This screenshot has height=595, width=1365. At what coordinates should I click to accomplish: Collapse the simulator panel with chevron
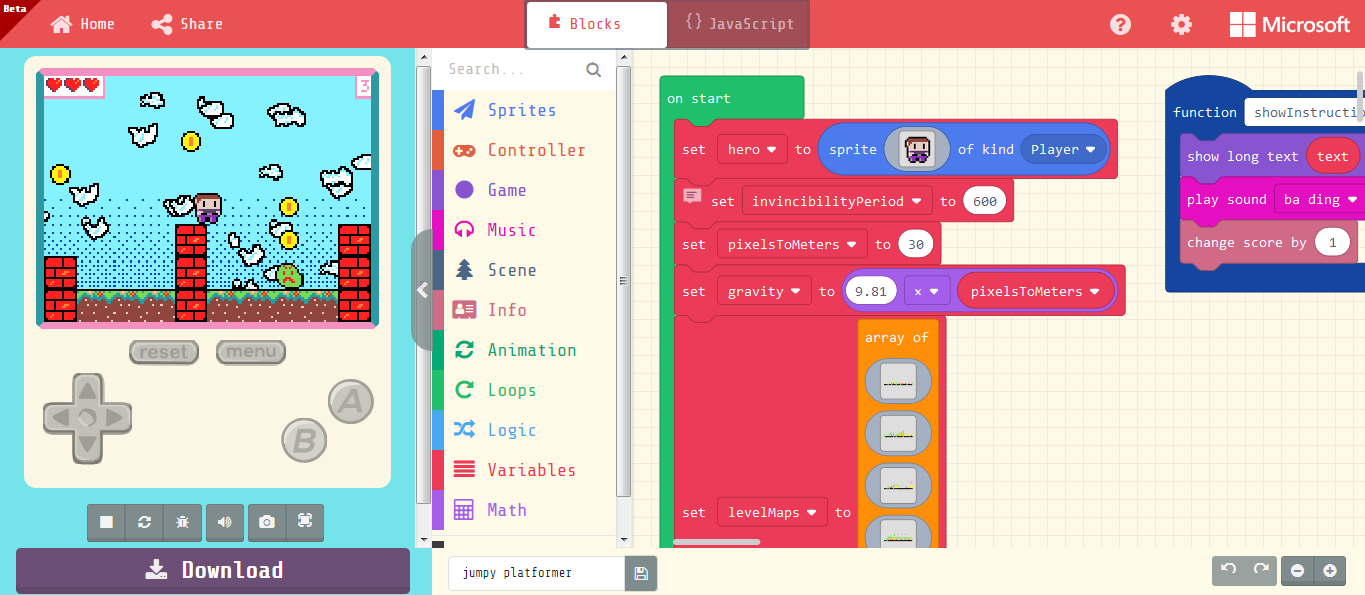[x=422, y=290]
